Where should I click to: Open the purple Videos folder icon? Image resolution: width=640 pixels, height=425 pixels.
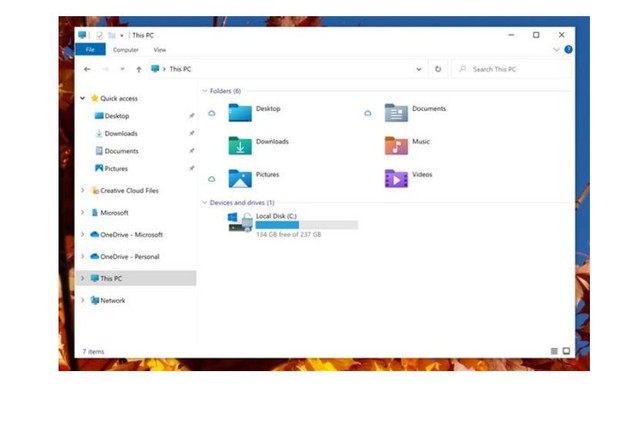[396, 179]
